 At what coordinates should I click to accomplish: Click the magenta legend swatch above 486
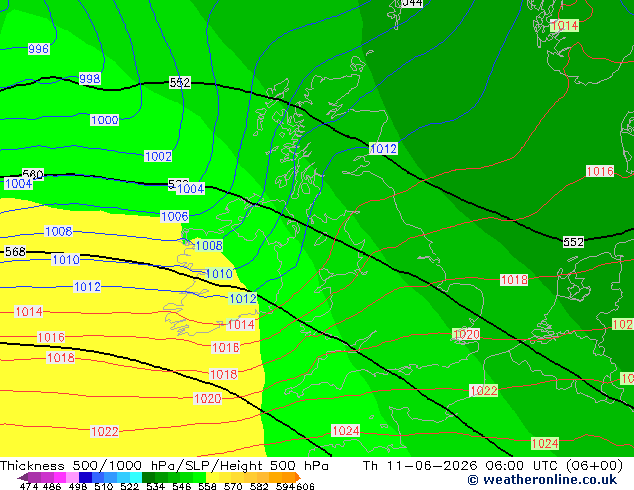(60, 477)
